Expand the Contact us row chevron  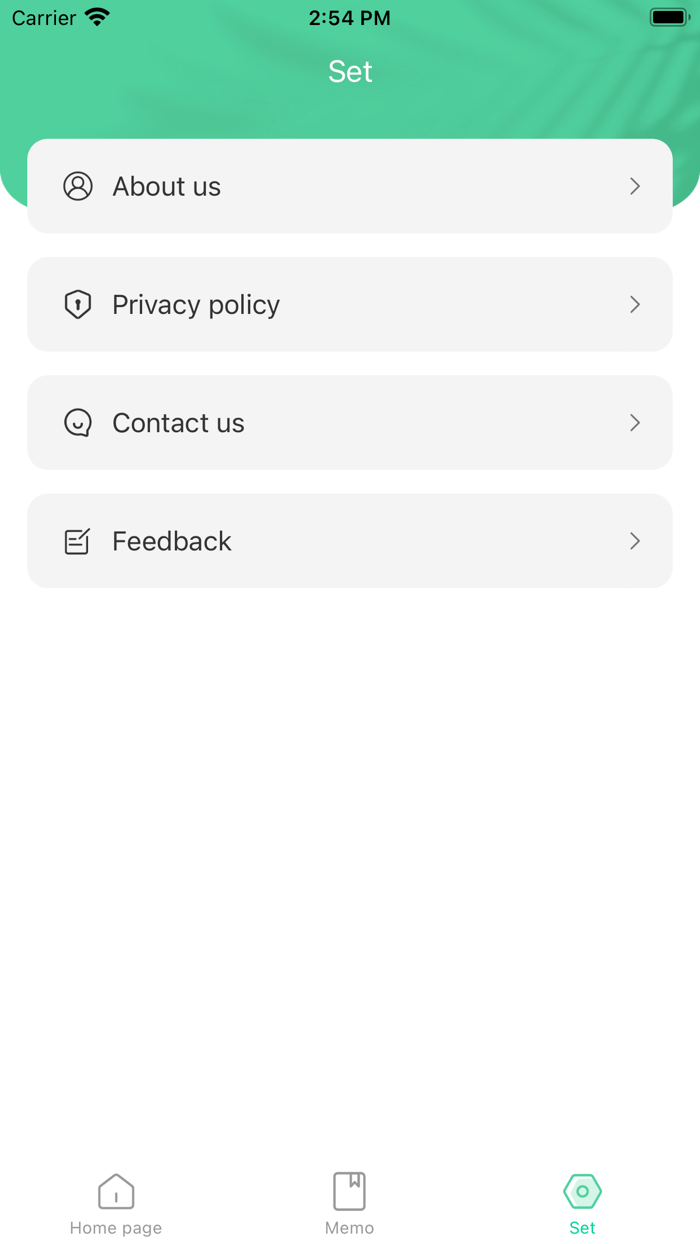(x=635, y=422)
